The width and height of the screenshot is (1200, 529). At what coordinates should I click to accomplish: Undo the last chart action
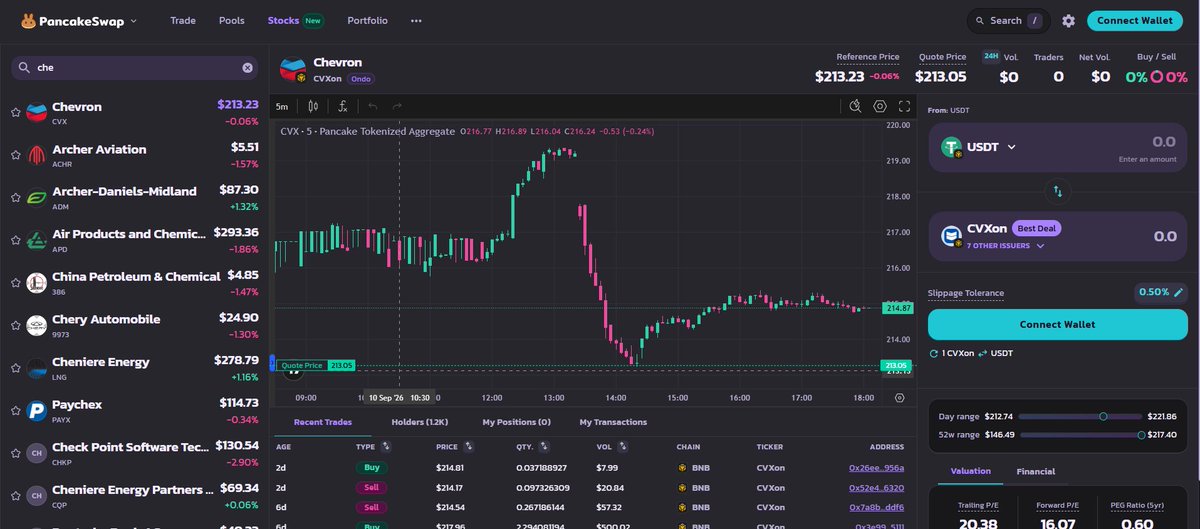pos(372,106)
